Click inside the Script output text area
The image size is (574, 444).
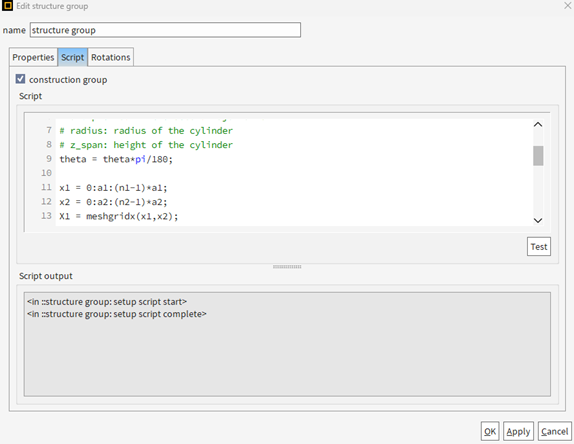[287, 344]
